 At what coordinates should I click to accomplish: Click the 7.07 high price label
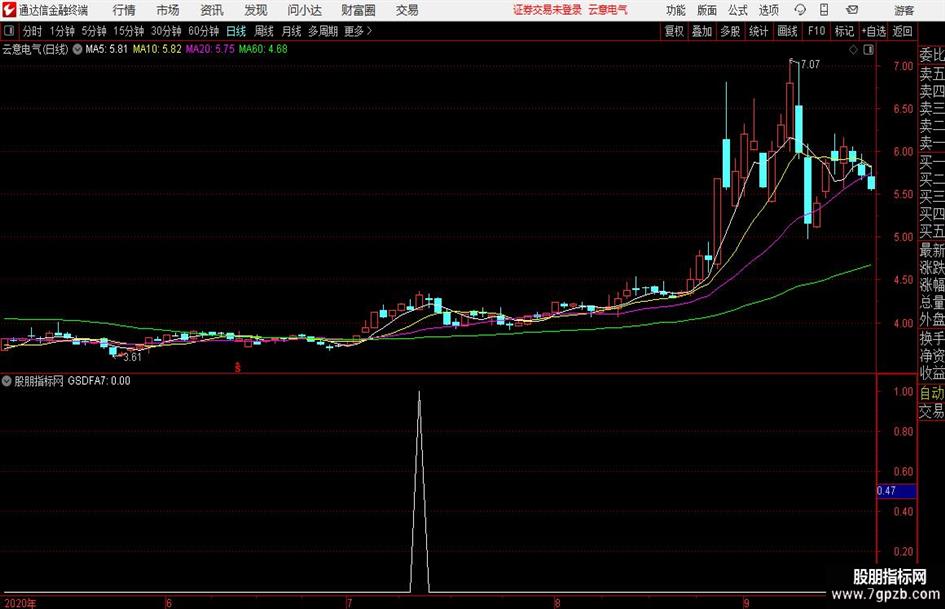tap(810, 65)
